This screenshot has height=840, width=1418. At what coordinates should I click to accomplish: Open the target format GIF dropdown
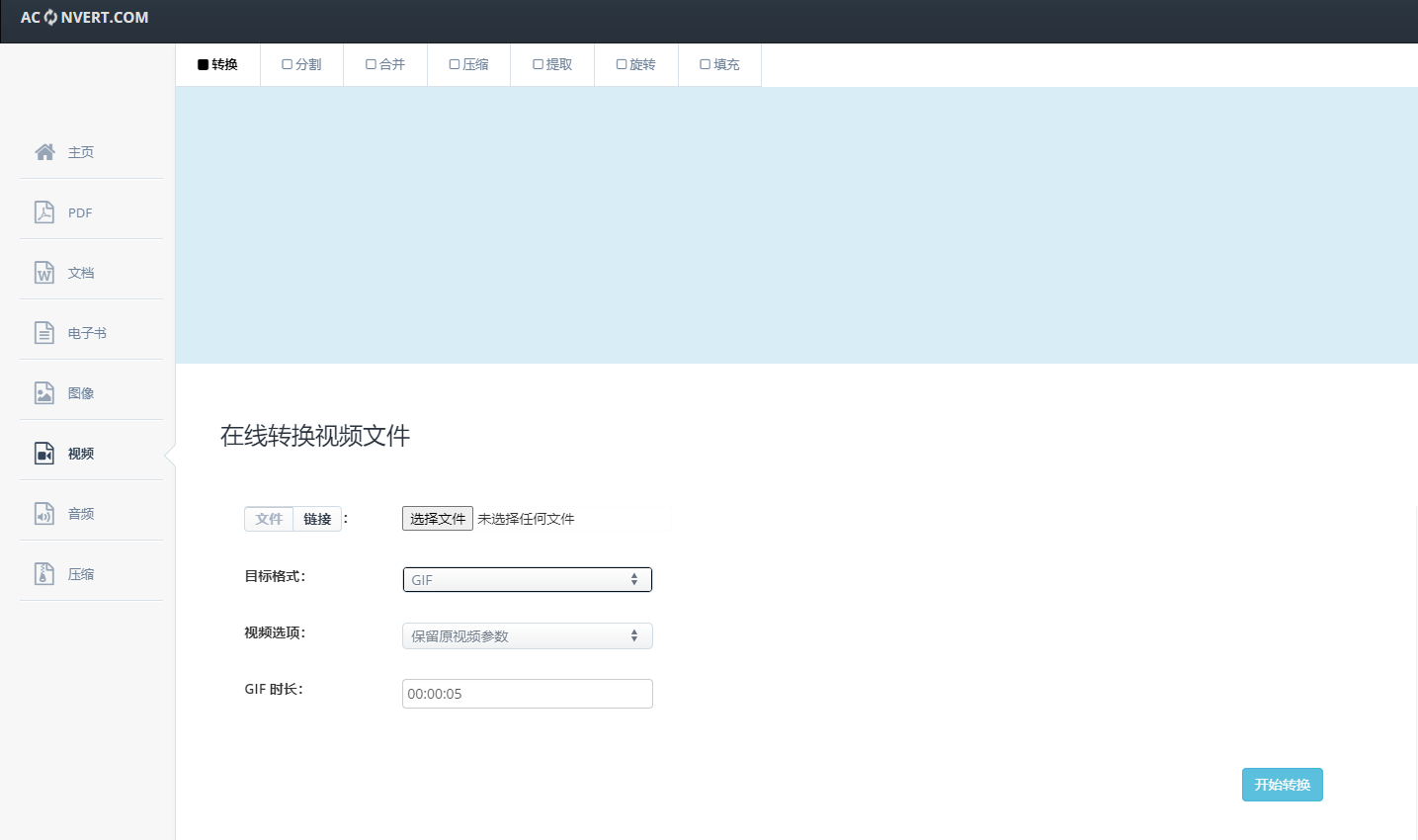click(527, 580)
